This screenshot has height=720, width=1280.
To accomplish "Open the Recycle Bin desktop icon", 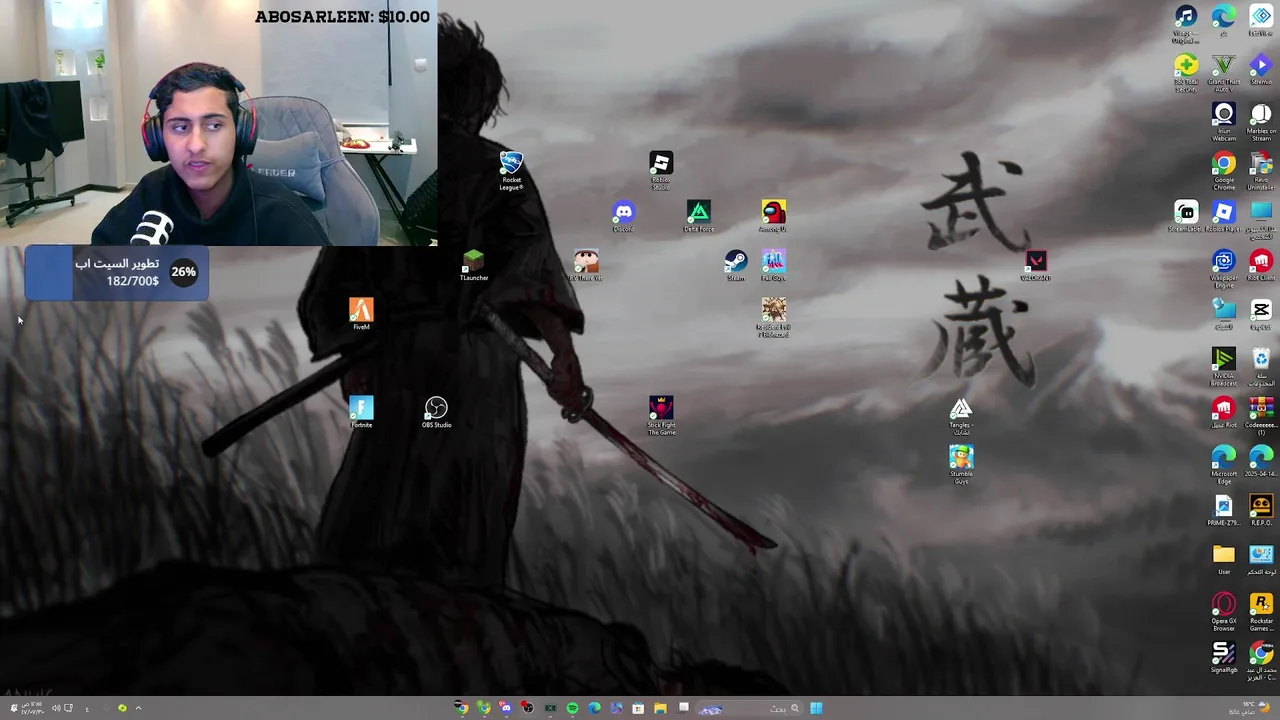I will pyautogui.click(x=1261, y=366).
